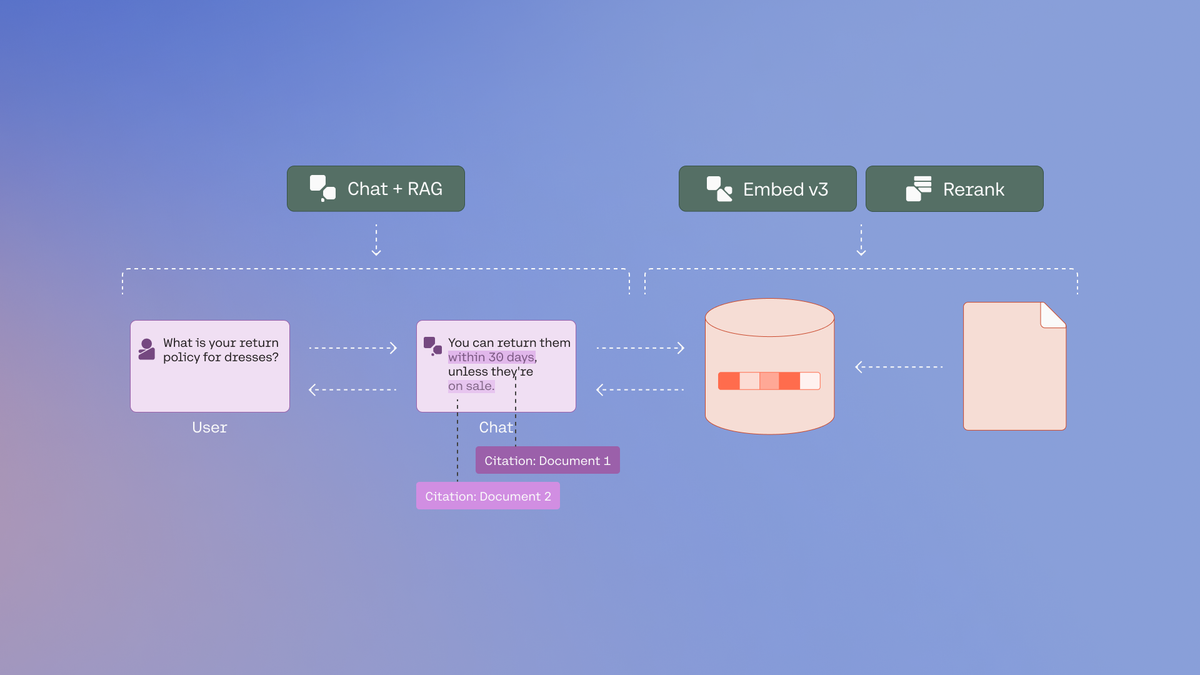Screen dimensions: 1200x675
Task: Click the dashed arrow below Chat + RAG
Action: (x=376, y=238)
